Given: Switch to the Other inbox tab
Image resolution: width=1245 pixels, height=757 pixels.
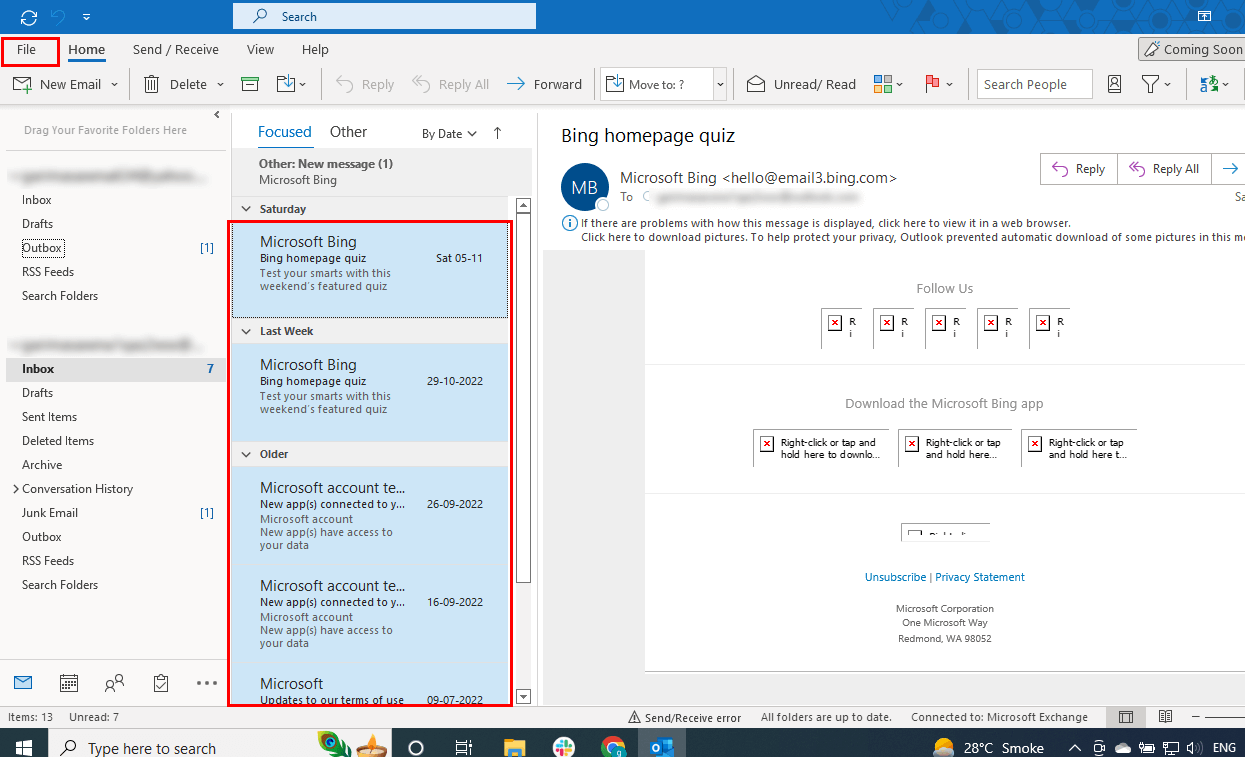Looking at the screenshot, I should pos(348,132).
